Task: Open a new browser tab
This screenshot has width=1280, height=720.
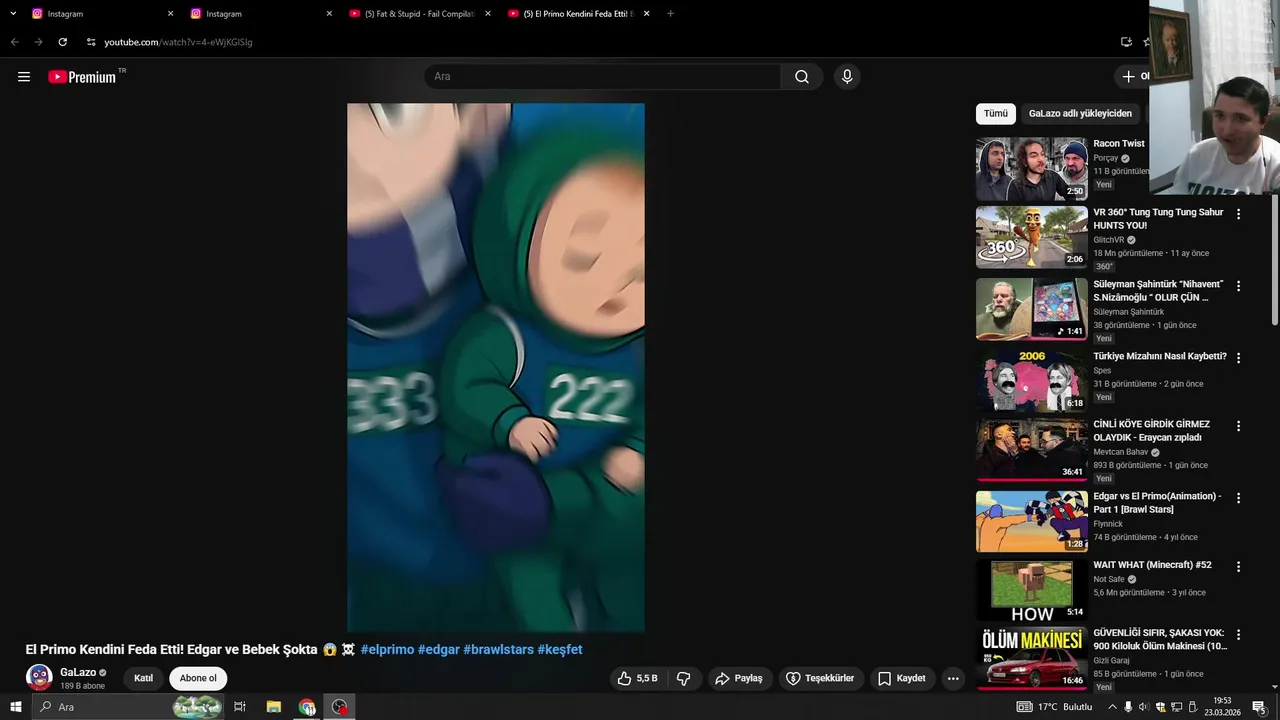Action: (670, 14)
